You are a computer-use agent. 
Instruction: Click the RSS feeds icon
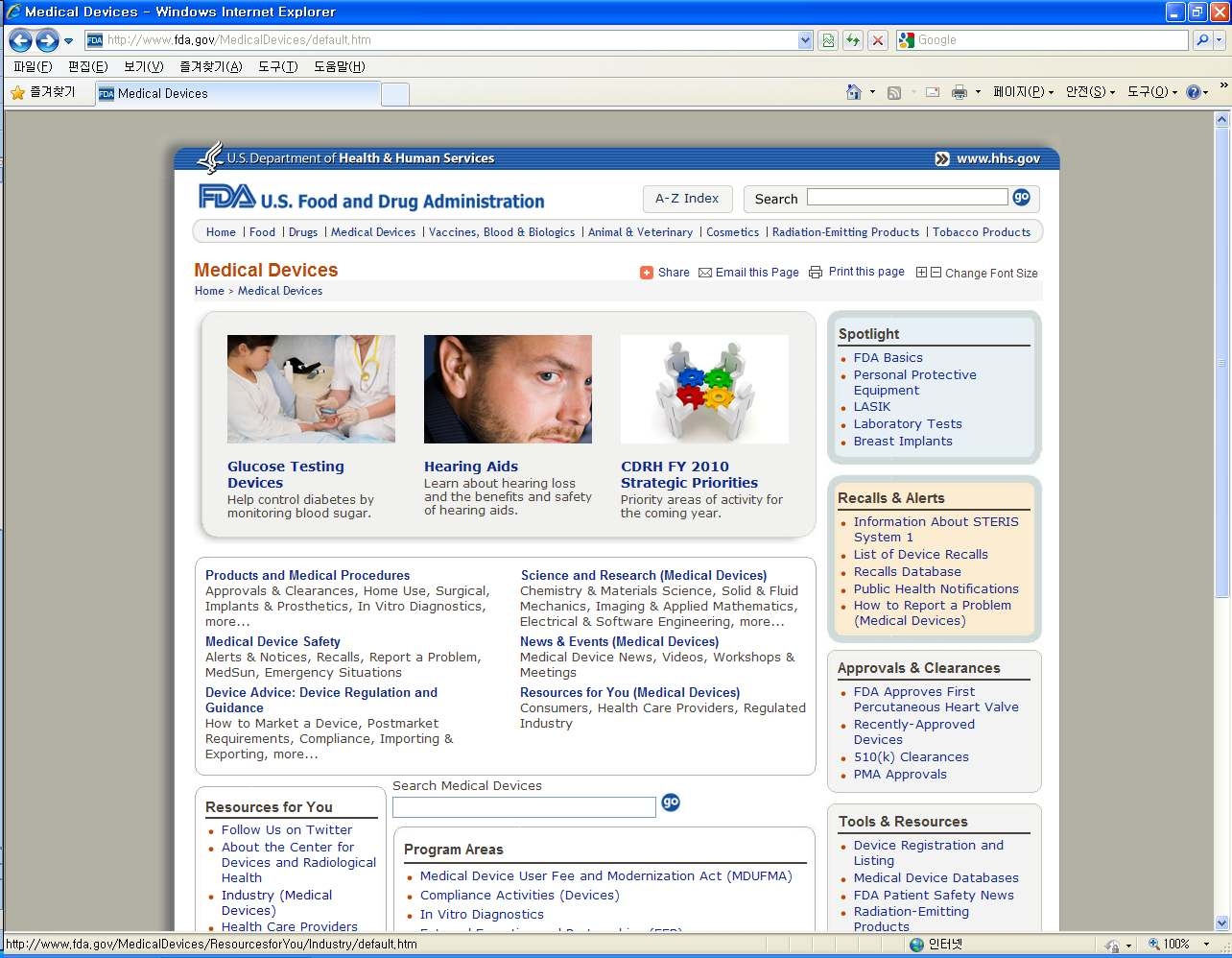(x=894, y=92)
